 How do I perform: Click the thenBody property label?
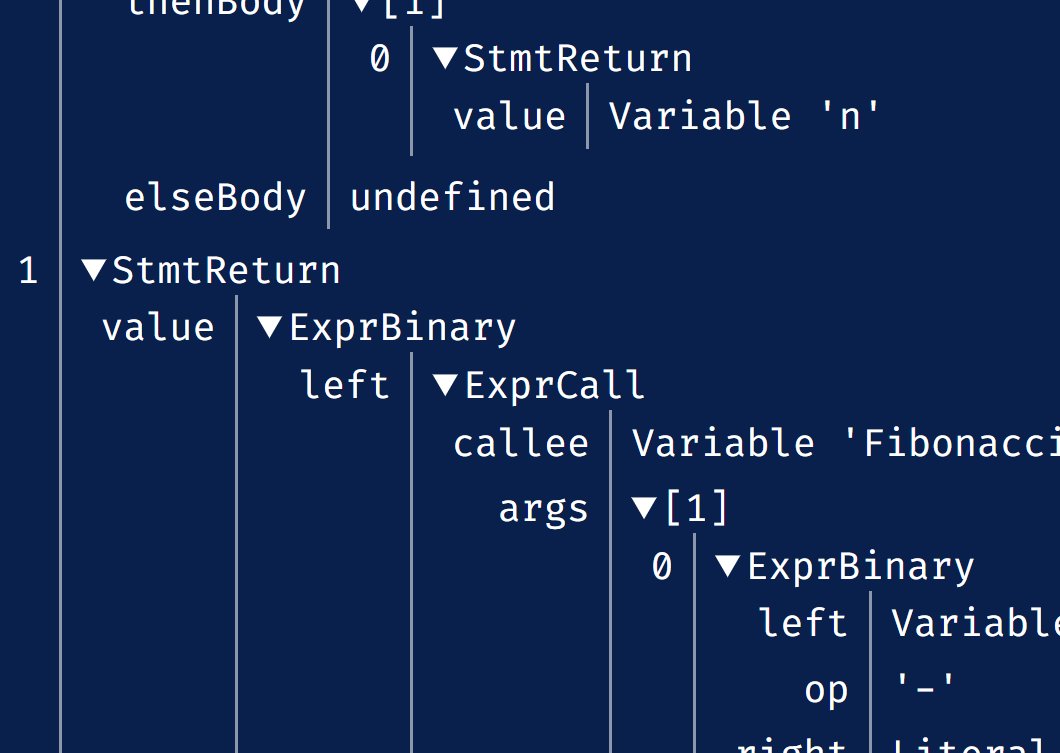pyautogui.click(x=216, y=9)
